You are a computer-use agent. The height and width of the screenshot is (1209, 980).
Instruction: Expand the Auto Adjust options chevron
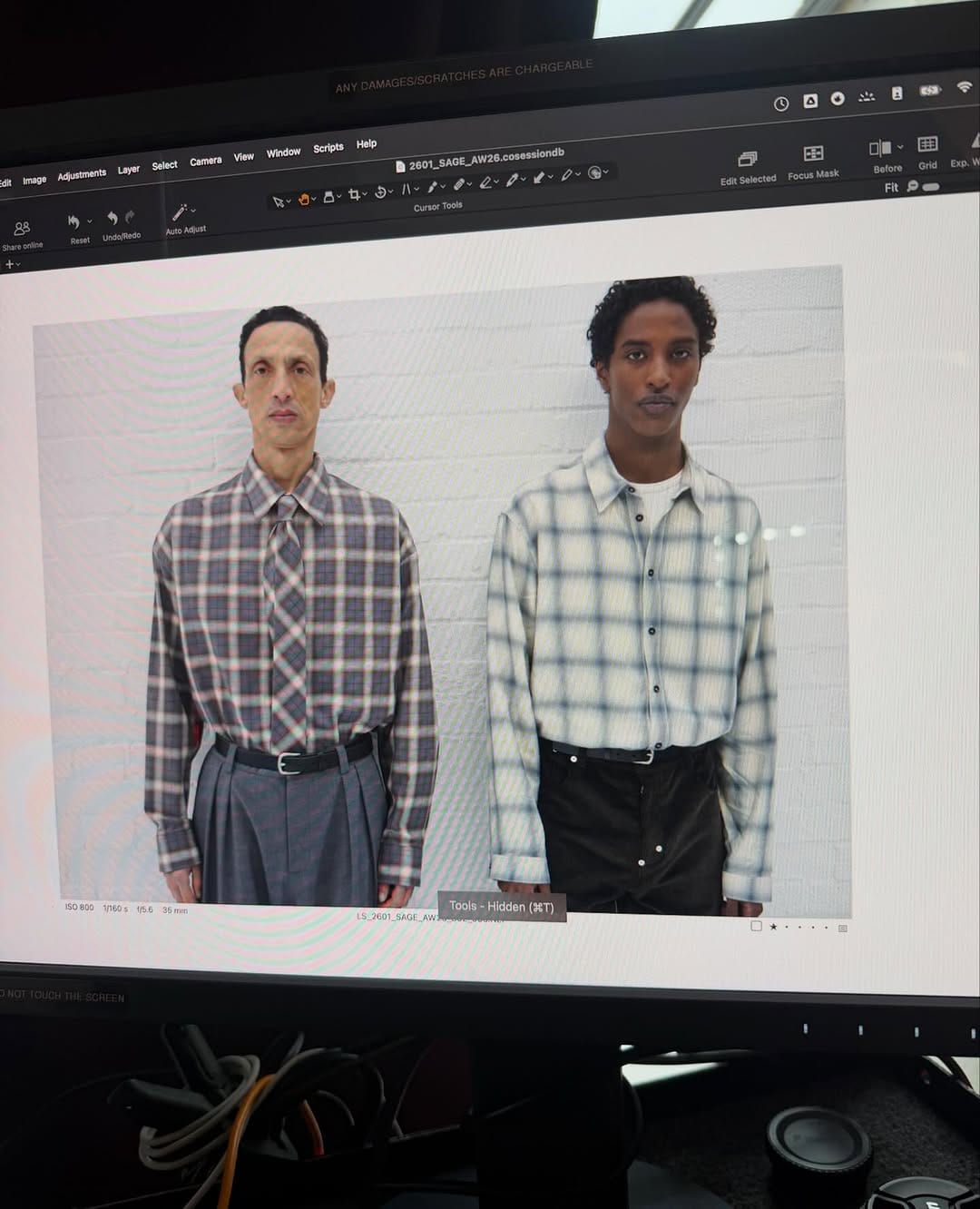pyautogui.click(x=193, y=211)
